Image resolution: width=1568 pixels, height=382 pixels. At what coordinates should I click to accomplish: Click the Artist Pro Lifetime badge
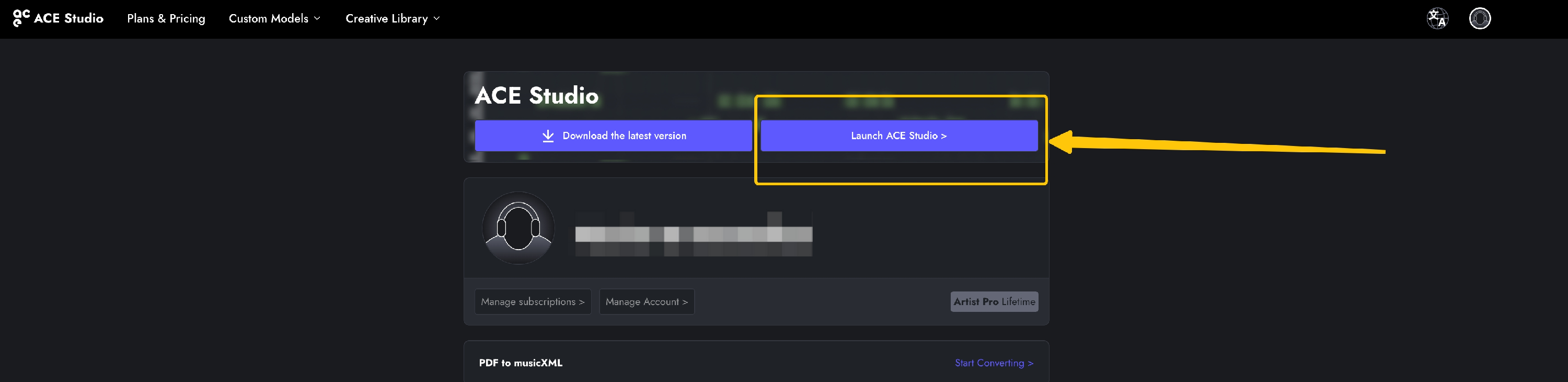[x=994, y=301]
